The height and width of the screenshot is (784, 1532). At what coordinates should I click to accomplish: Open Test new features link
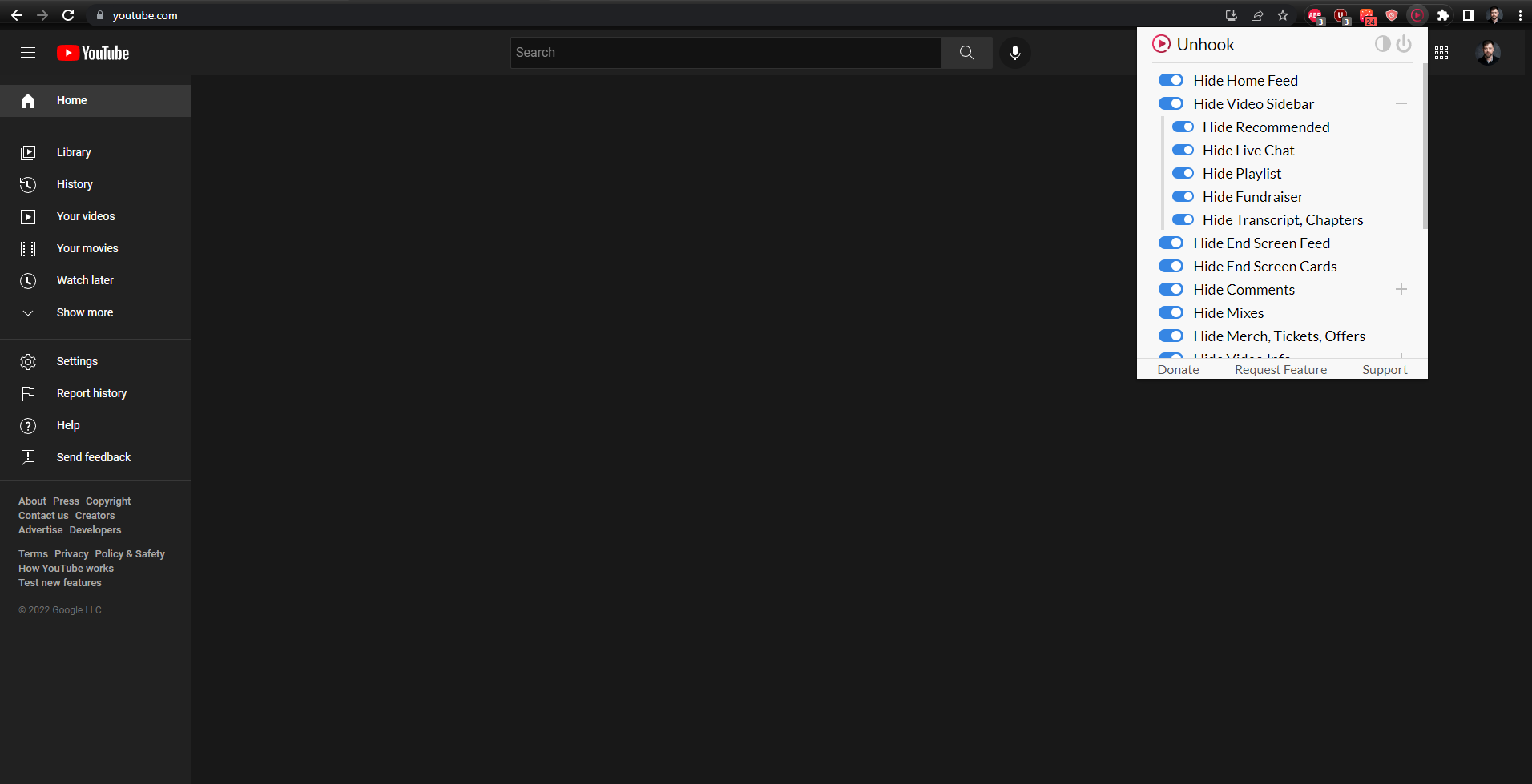(x=60, y=583)
